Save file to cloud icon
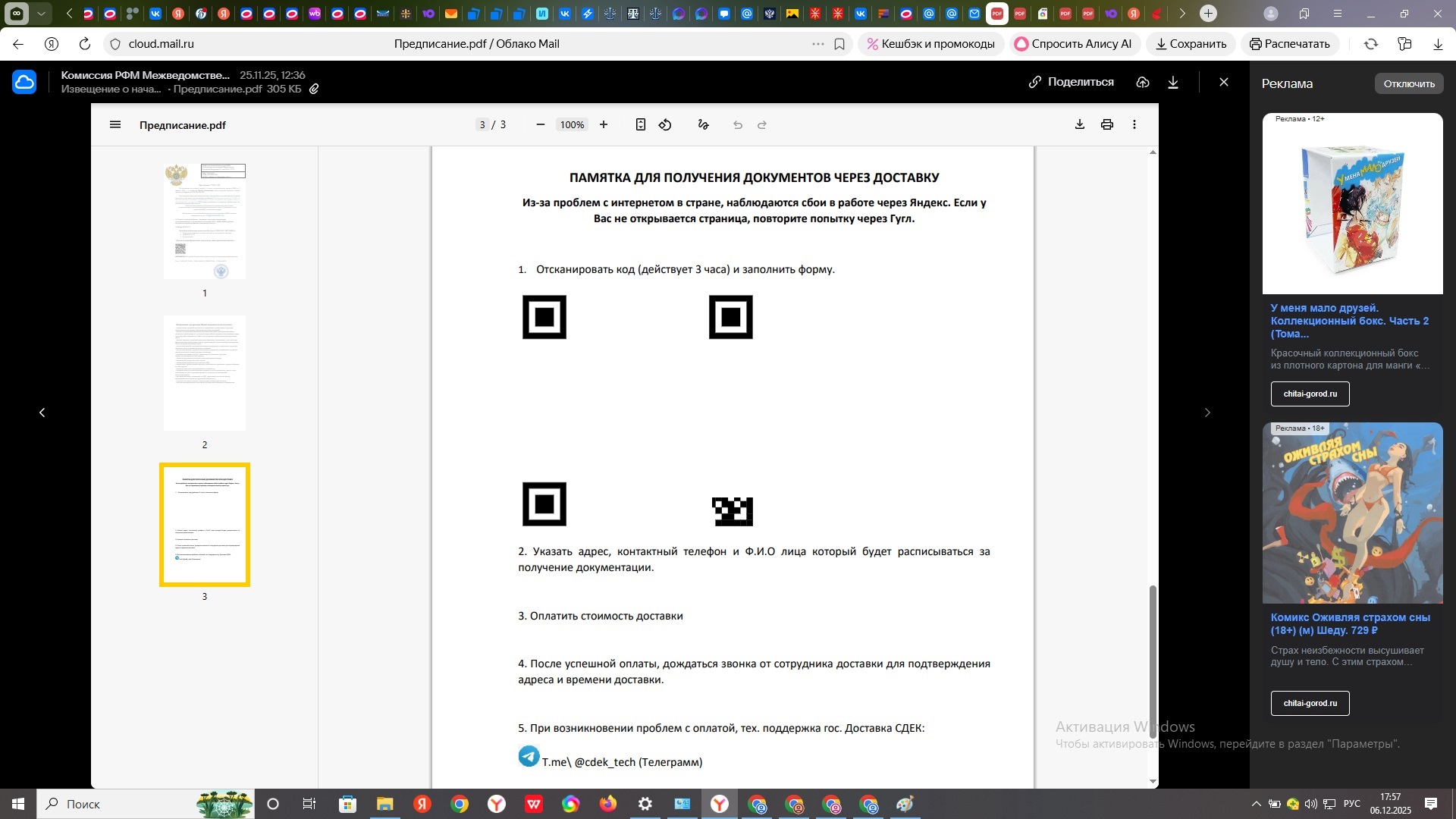The width and height of the screenshot is (1456, 819). coord(1143,83)
